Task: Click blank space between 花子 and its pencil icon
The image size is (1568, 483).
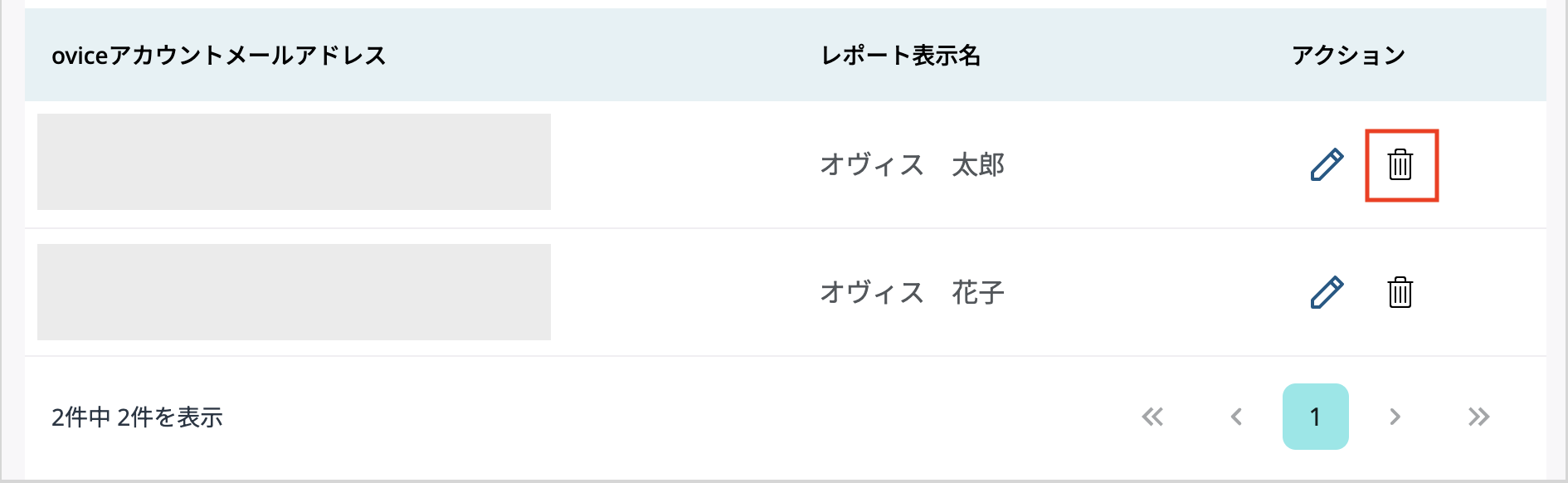Action: click(1153, 292)
